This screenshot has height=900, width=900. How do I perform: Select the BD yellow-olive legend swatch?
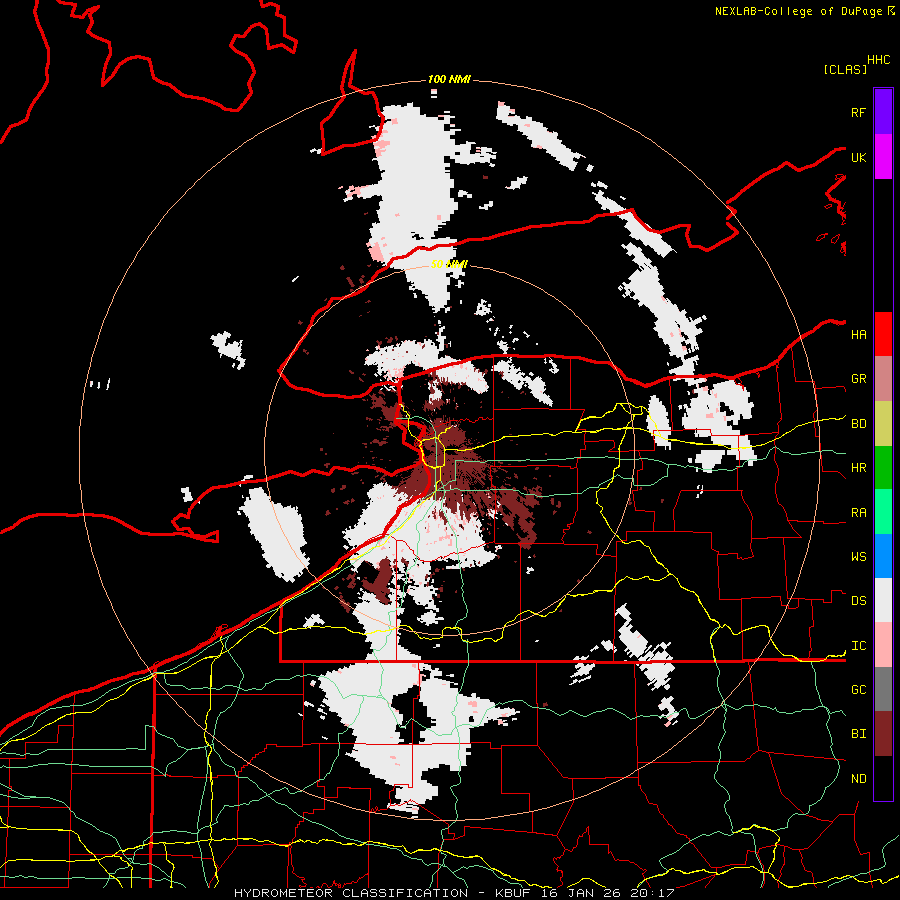883,424
